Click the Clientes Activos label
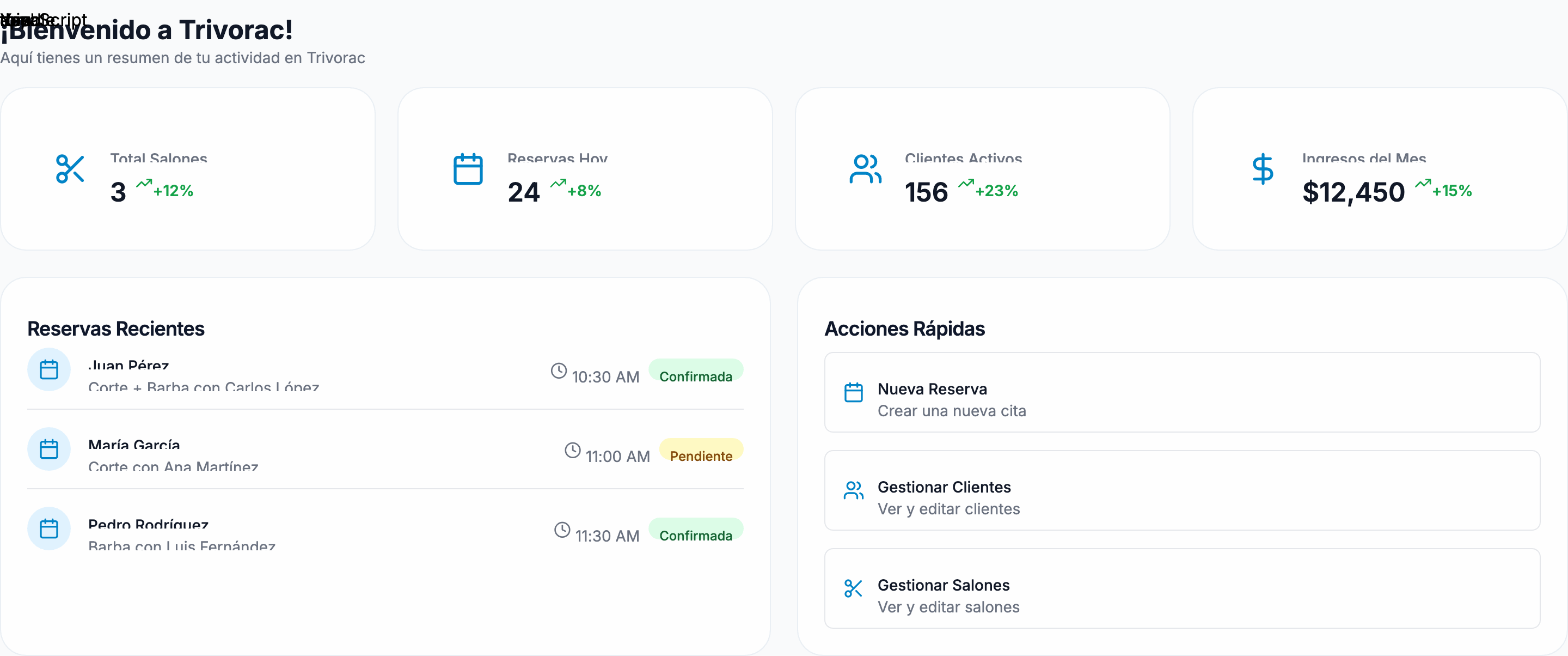The height and width of the screenshot is (656, 1568). point(964,159)
